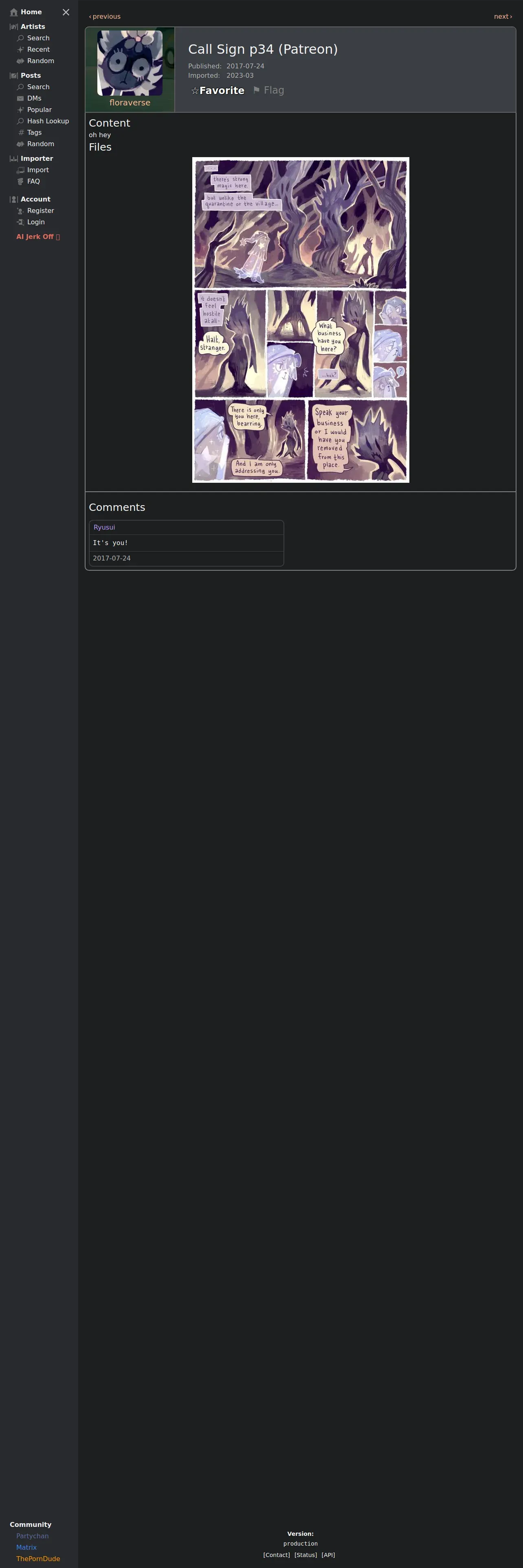523x1568 pixels.
Task: Go to the previous post
Action: [x=105, y=16]
